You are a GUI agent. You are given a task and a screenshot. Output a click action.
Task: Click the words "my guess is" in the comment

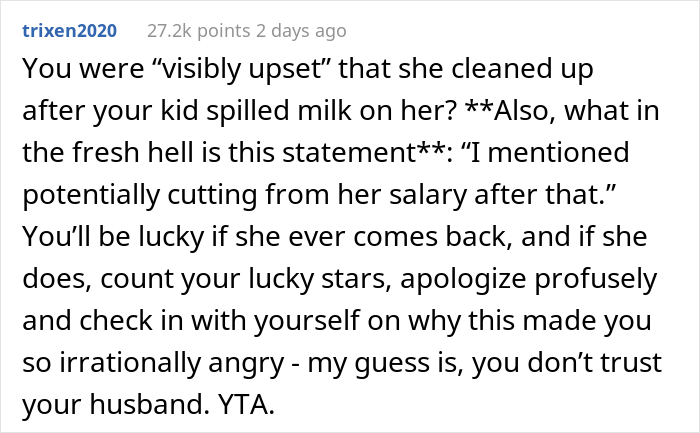[383, 362]
